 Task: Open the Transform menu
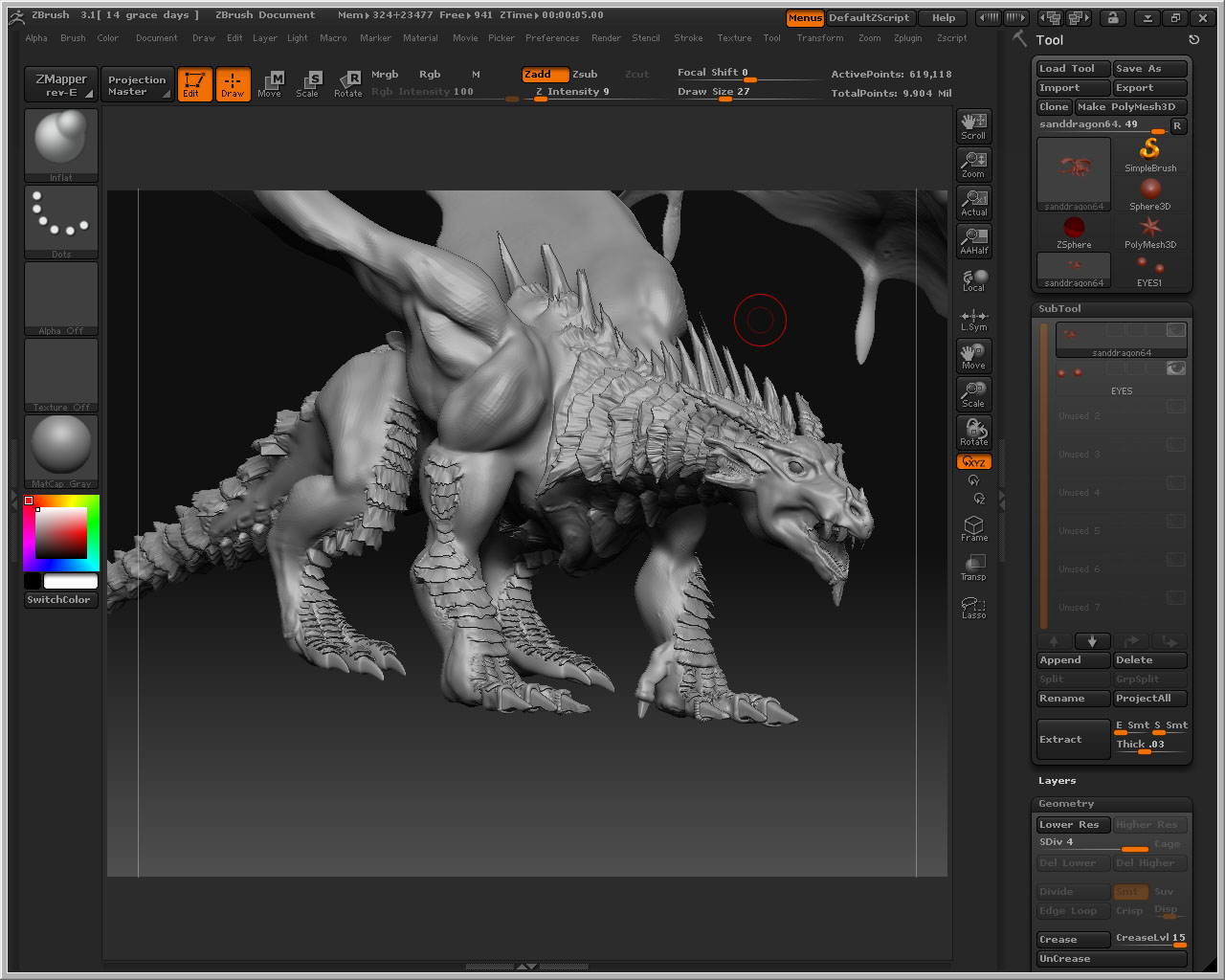[x=820, y=38]
